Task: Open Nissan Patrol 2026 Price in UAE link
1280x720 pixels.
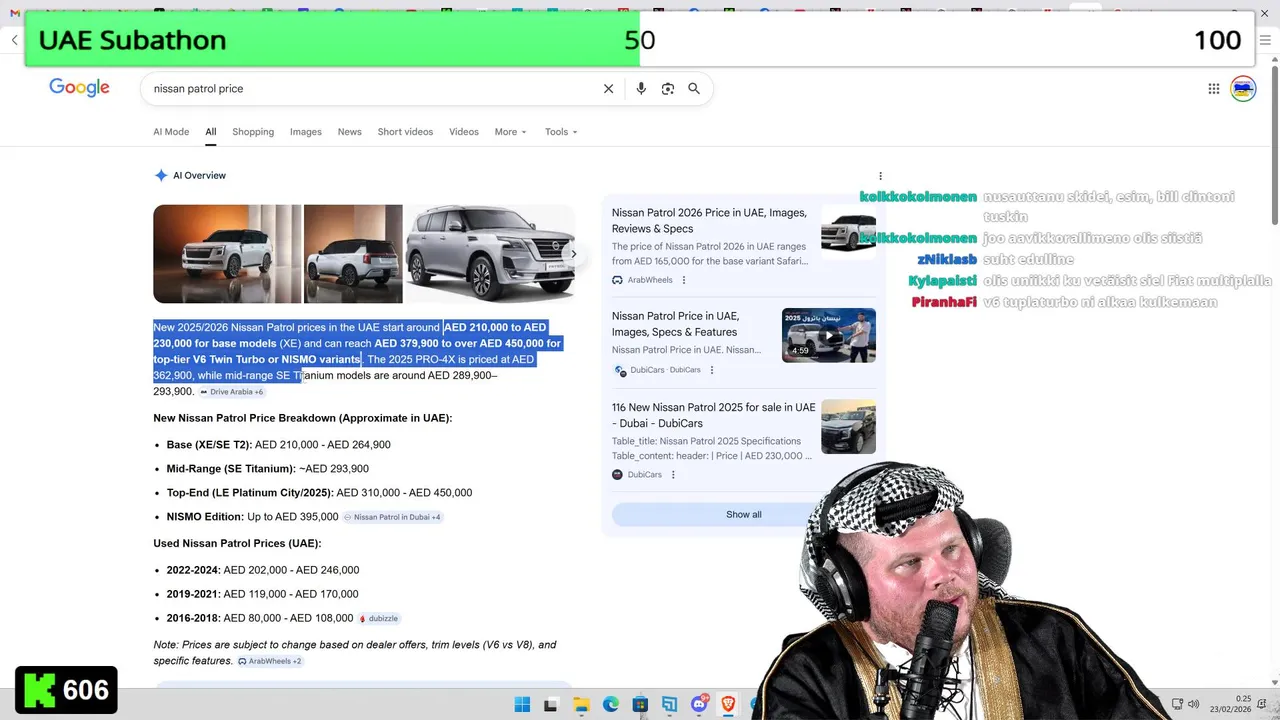Action: point(709,221)
